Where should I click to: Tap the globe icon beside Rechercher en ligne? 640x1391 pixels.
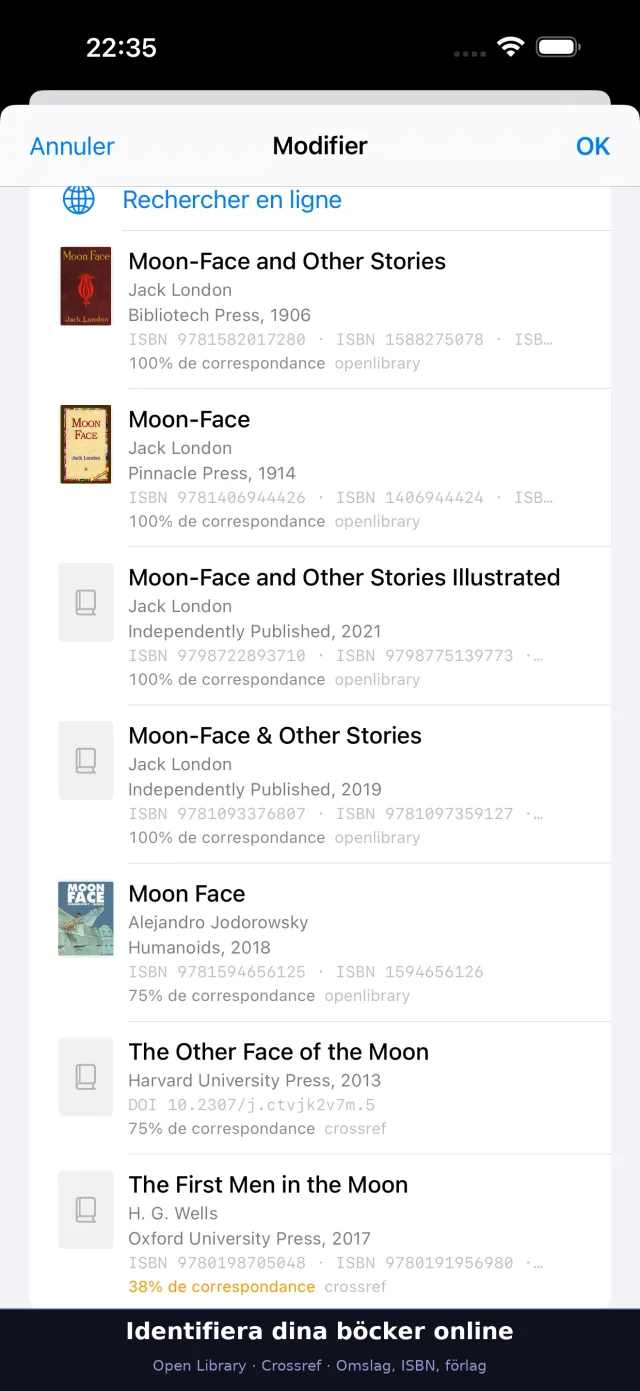(79, 199)
